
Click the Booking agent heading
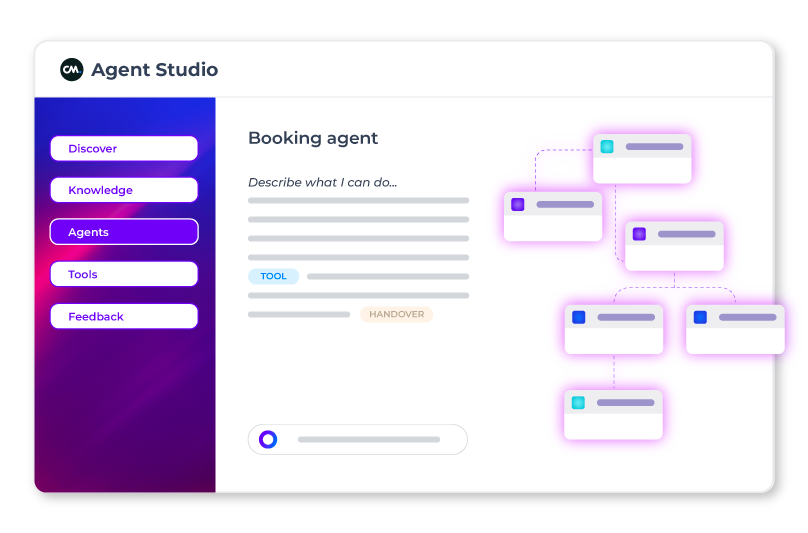[x=313, y=138]
